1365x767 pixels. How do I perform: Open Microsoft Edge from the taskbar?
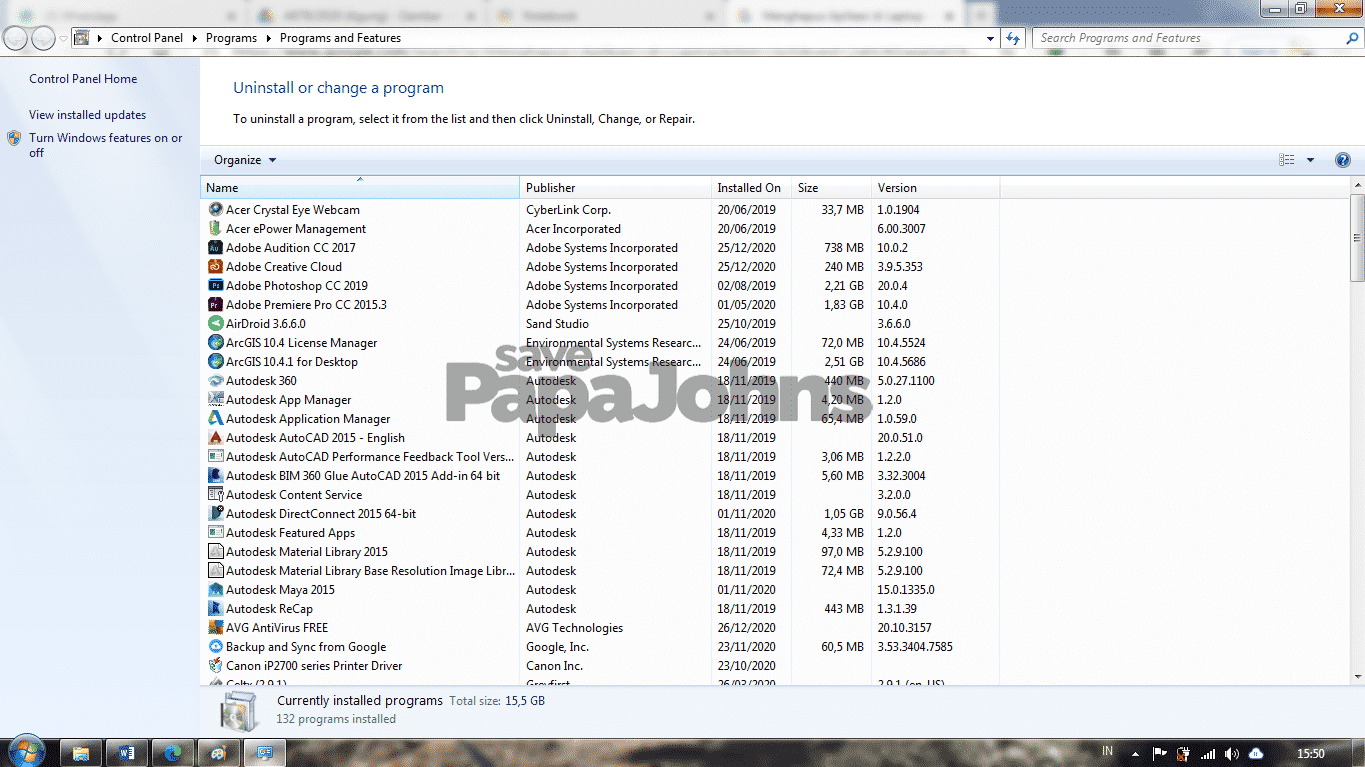pos(172,753)
